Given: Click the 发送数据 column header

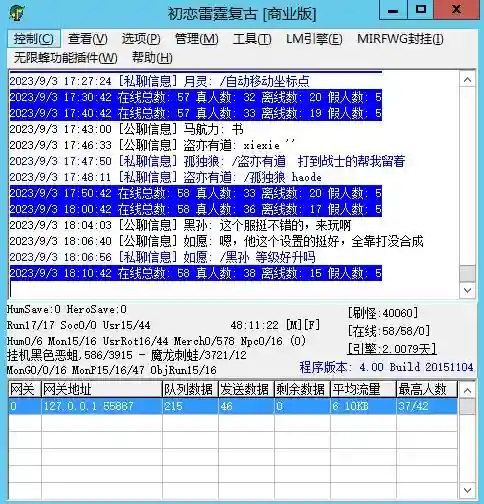Looking at the screenshot, I should tap(246, 389).
